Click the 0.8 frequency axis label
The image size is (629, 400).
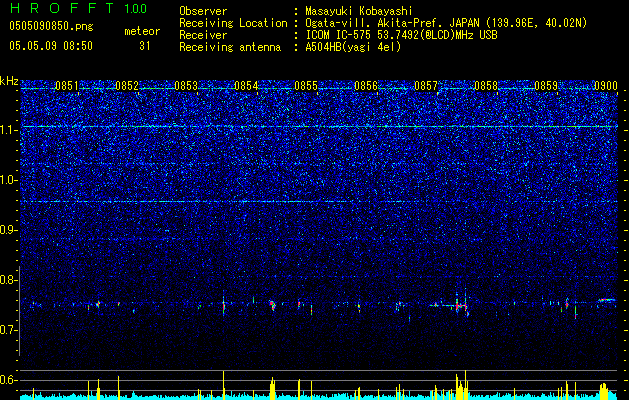9,280
